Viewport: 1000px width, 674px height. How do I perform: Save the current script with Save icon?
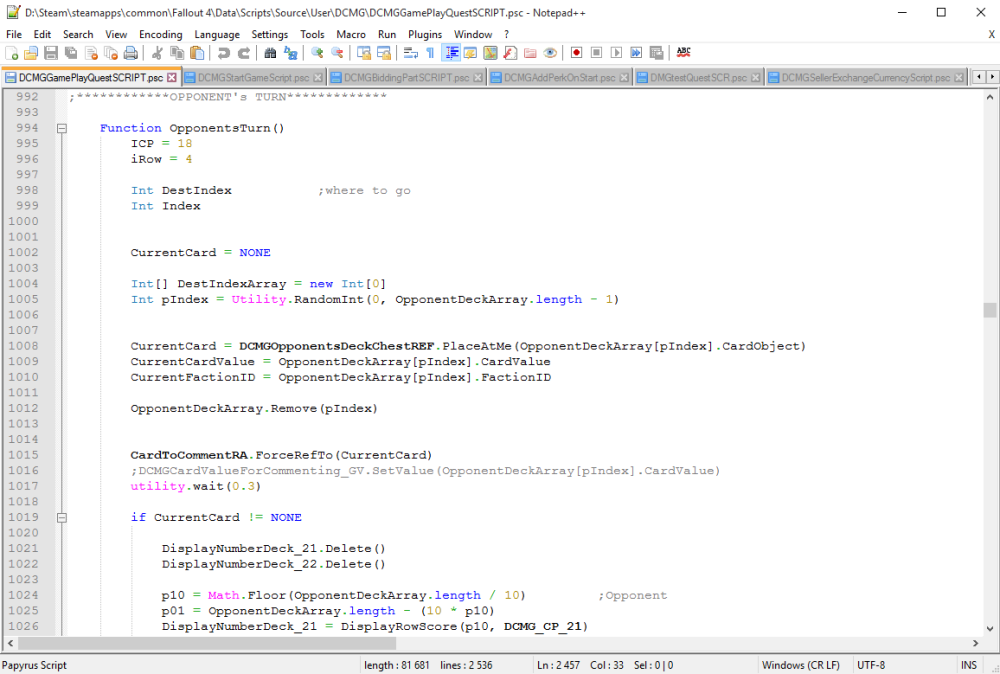tap(51, 53)
